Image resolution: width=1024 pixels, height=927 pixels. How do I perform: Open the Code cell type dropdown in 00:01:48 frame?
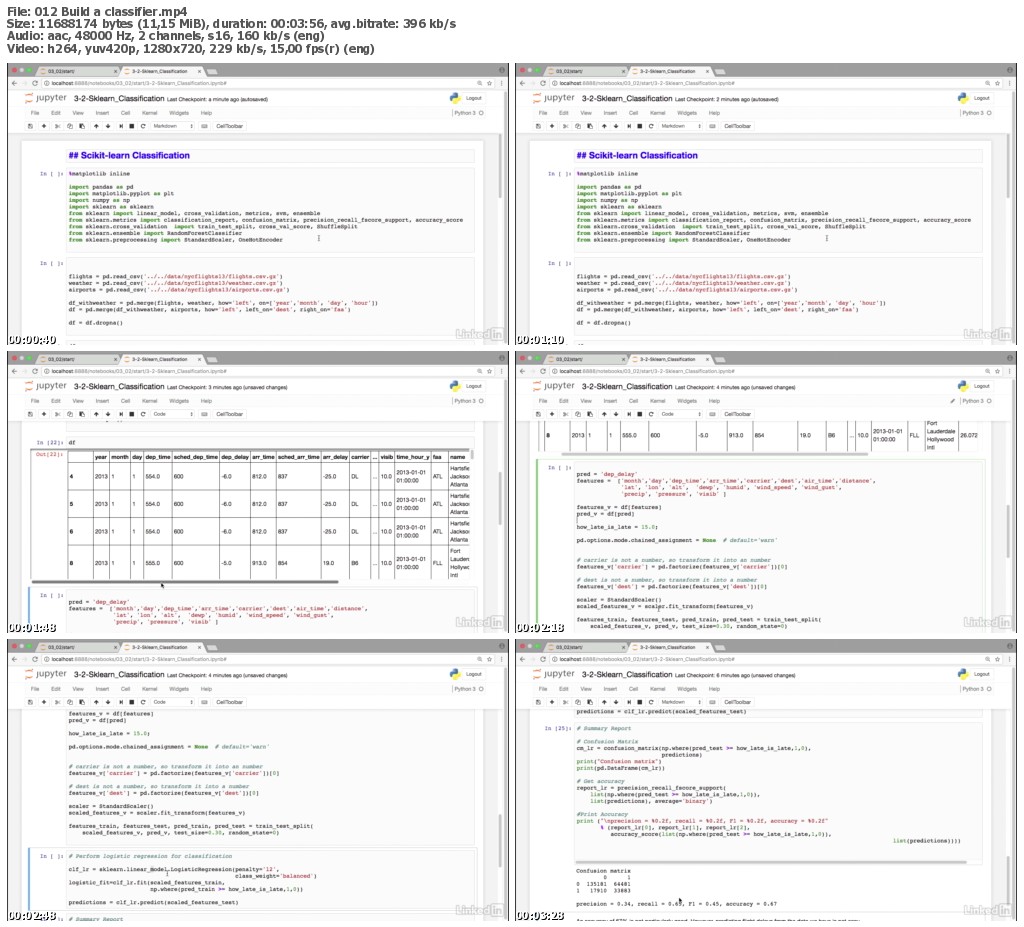coord(172,414)
